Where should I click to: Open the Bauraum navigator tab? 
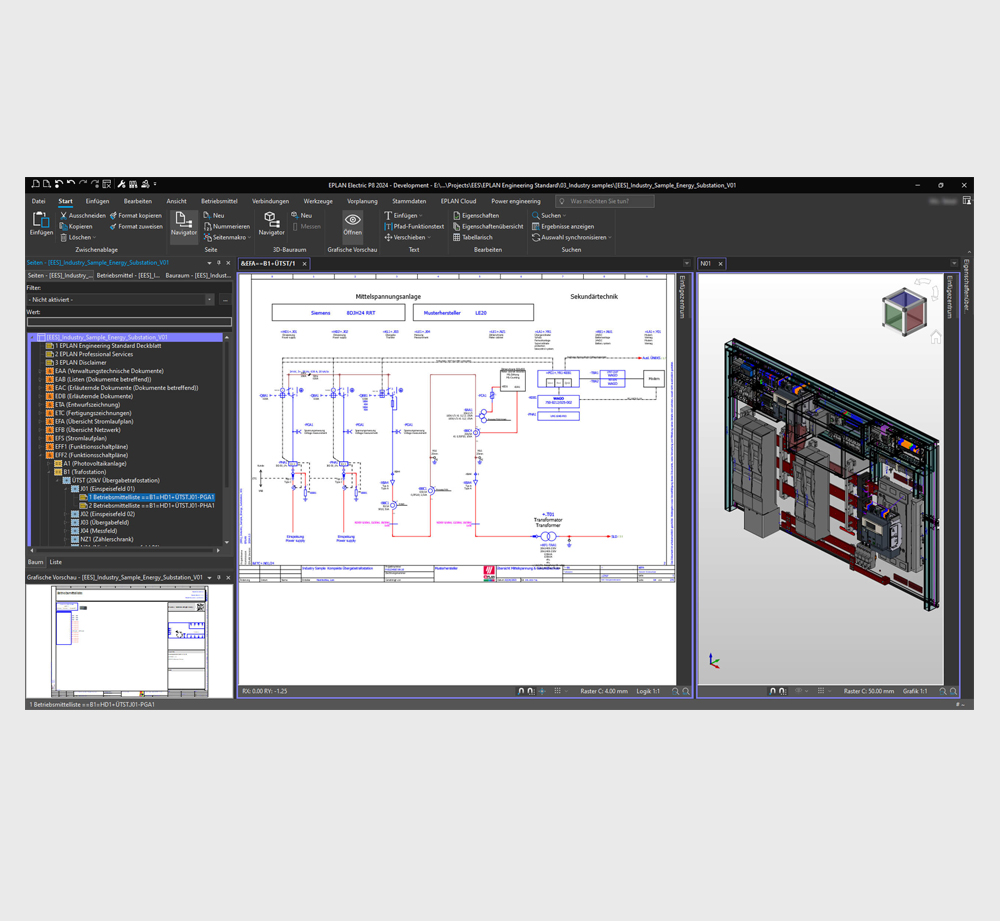click(198, 276)
